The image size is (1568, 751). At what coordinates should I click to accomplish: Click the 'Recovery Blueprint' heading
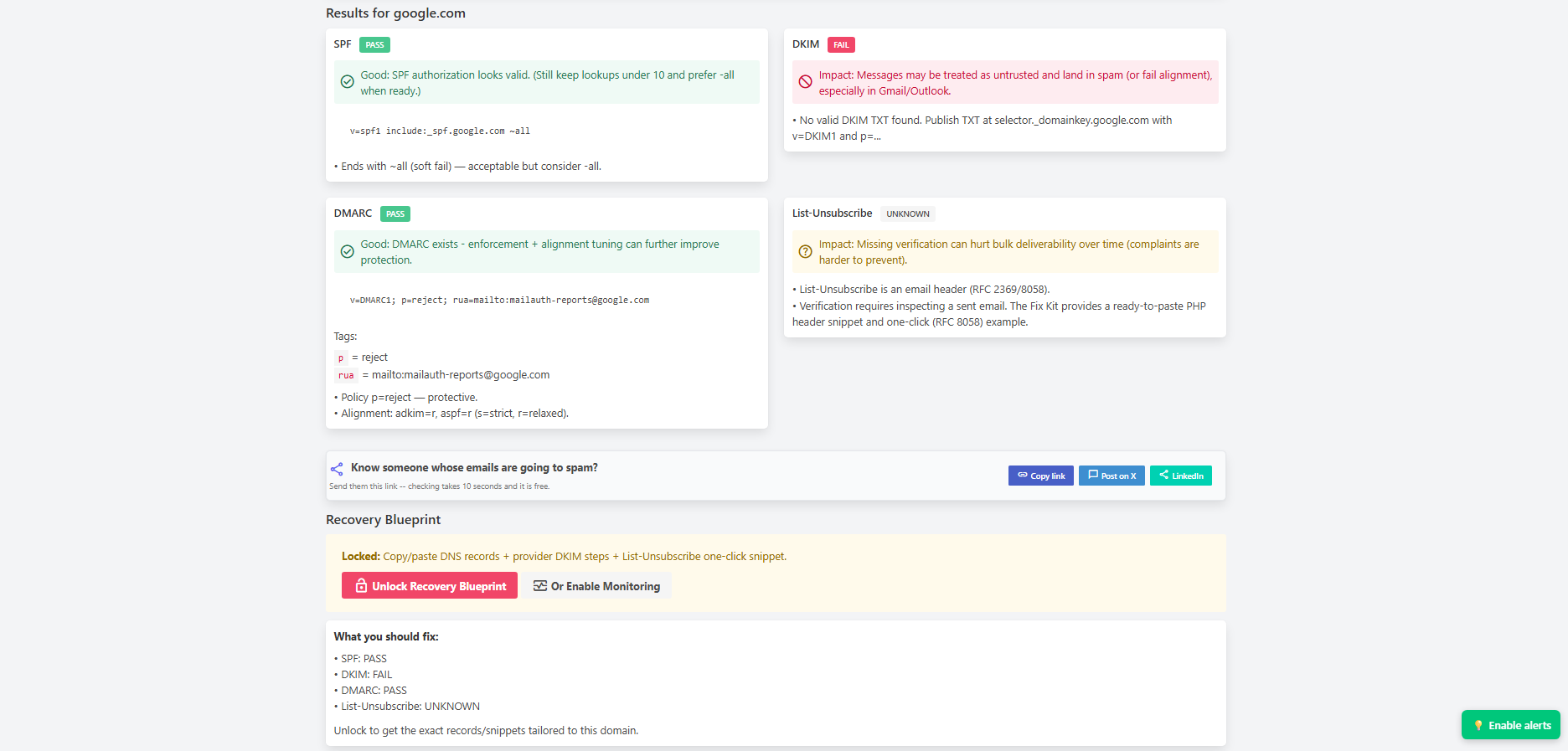coord(383,520)
